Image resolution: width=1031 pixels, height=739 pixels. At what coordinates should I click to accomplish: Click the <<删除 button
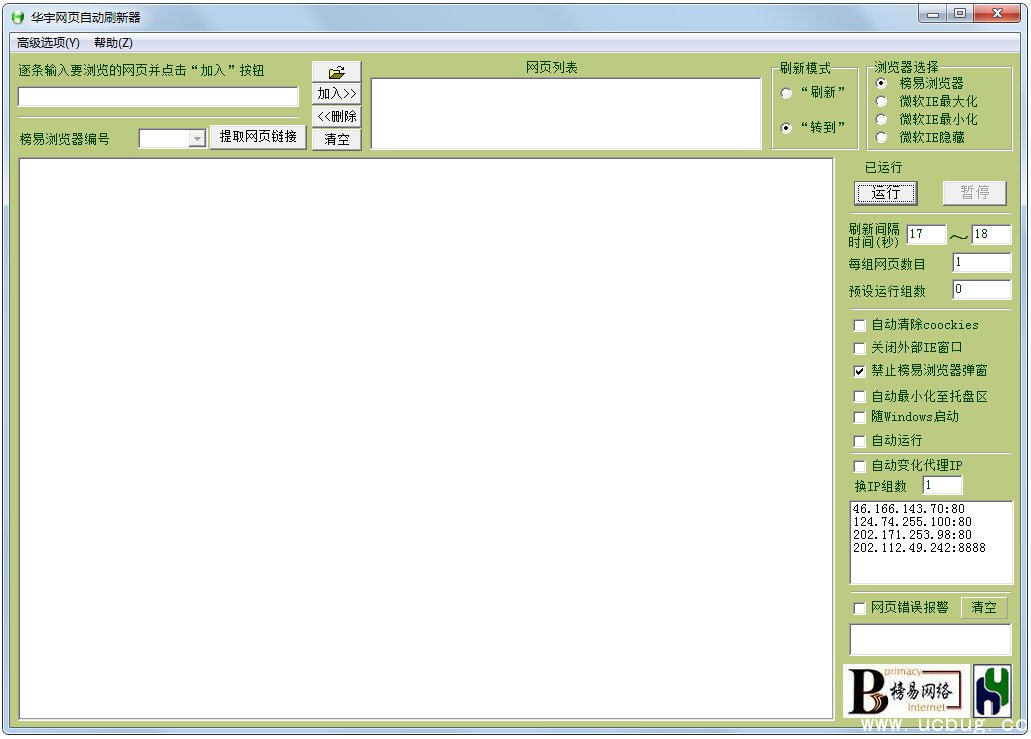coord(336,116)
